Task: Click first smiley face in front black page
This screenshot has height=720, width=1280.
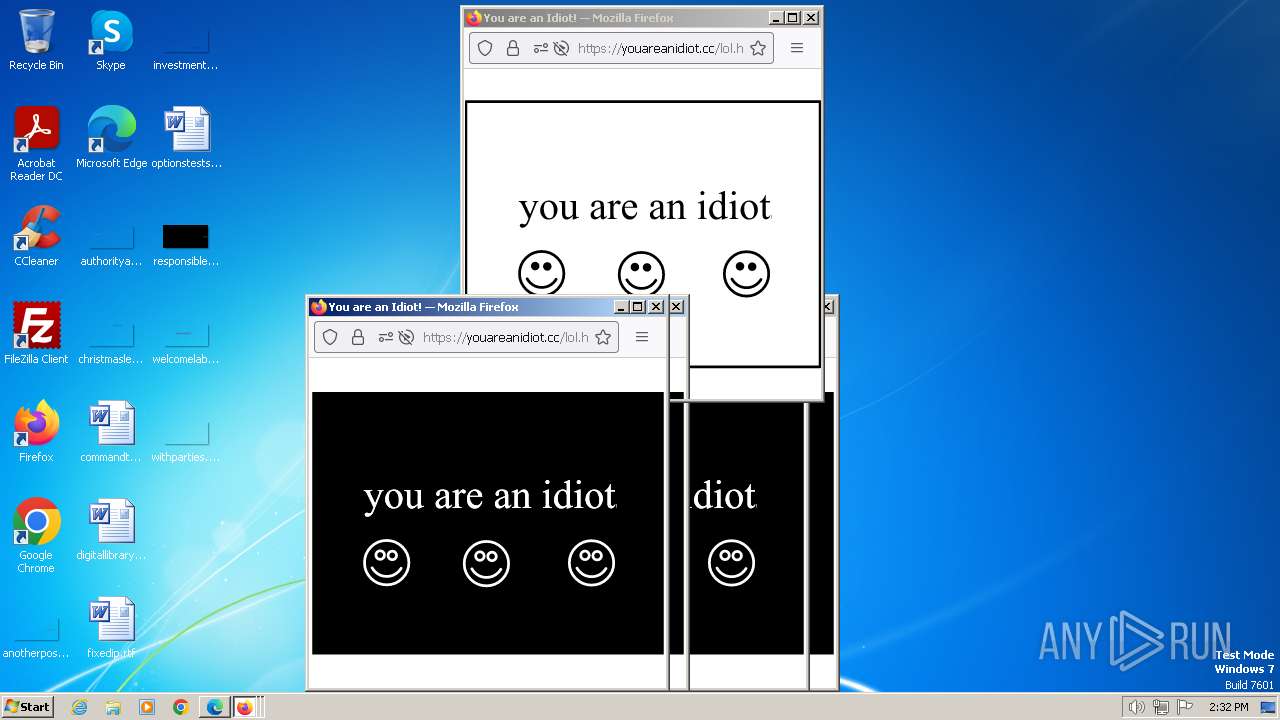Action: pos(387,563)
